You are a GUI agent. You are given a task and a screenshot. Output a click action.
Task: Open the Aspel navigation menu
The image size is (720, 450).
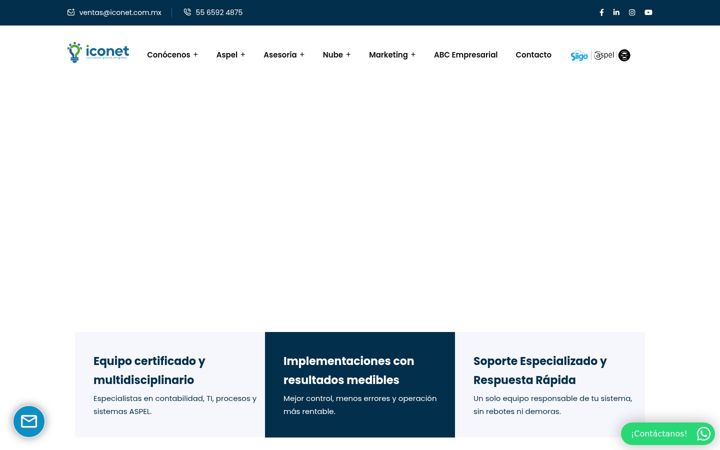pos(227,55)
